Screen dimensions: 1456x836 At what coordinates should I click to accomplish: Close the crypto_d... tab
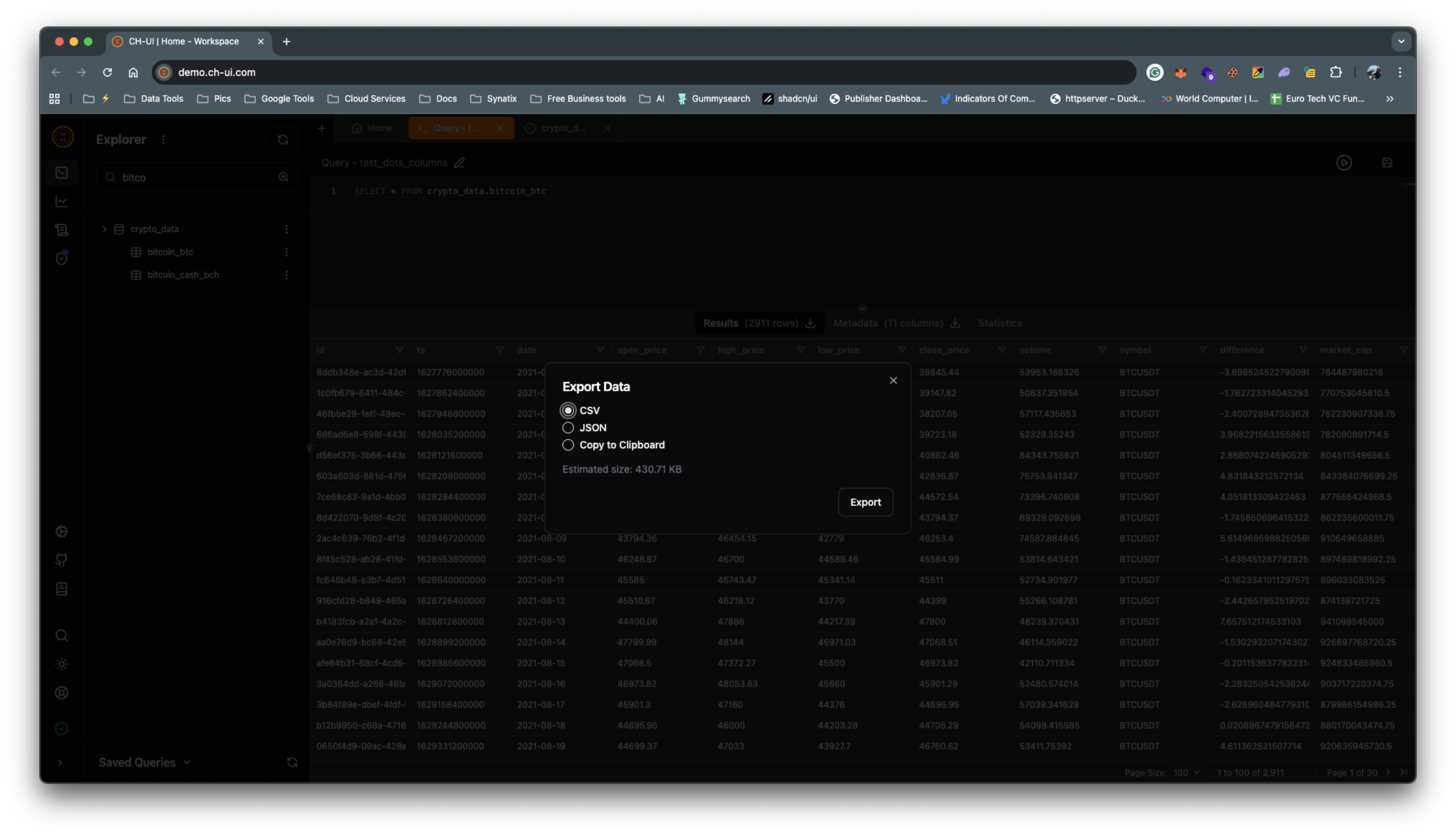[x=607, y=128]
